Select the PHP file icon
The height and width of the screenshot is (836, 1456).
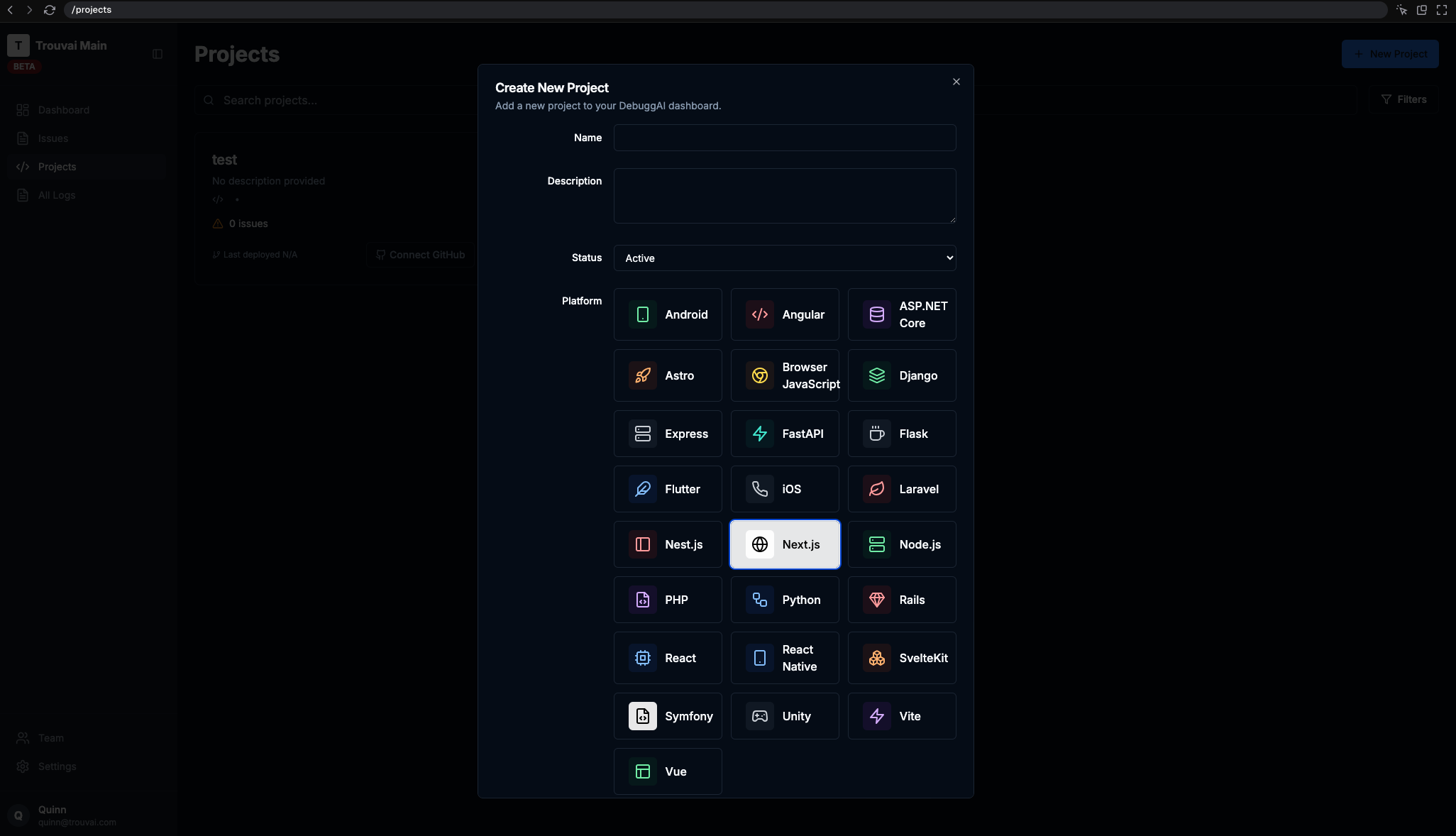[642, 600]
